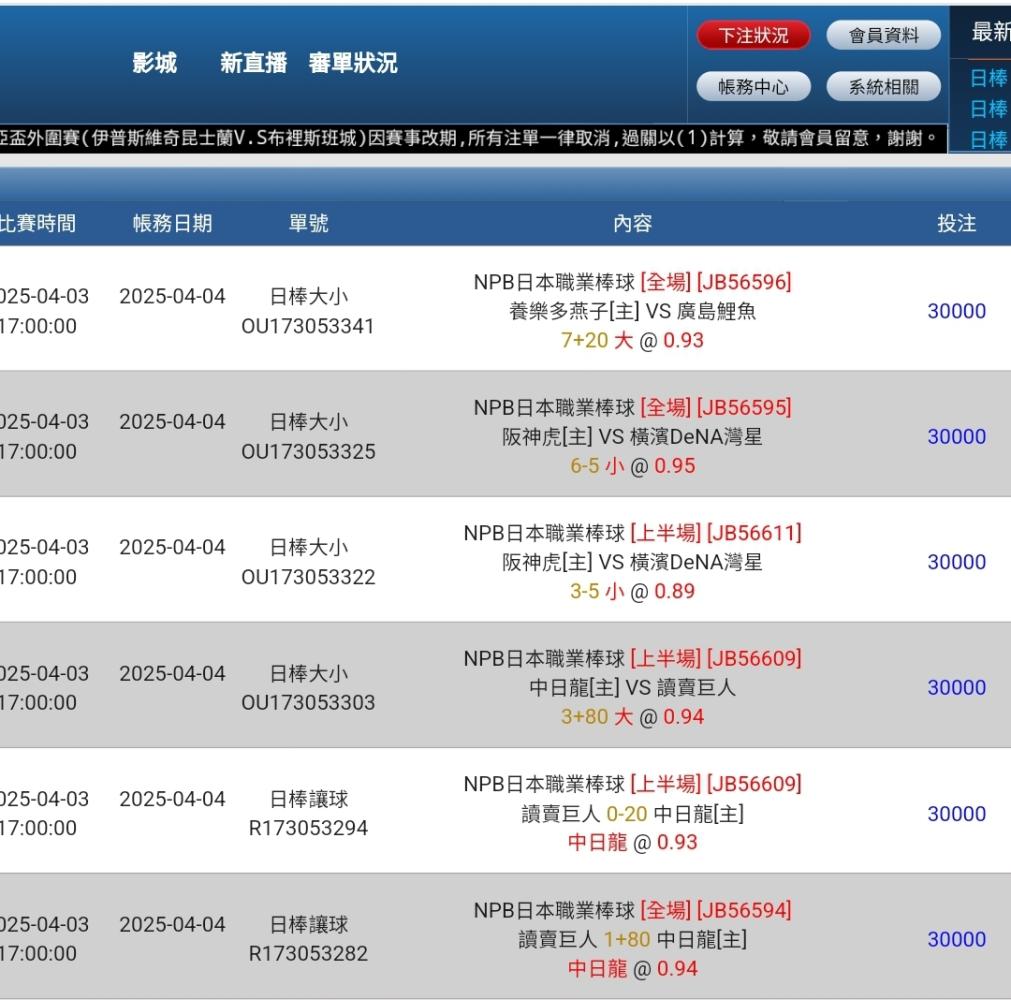Open the 系統相關 button
Image resolution: width=1011 pixels, height=1000 pixels.
coord(883,86)
